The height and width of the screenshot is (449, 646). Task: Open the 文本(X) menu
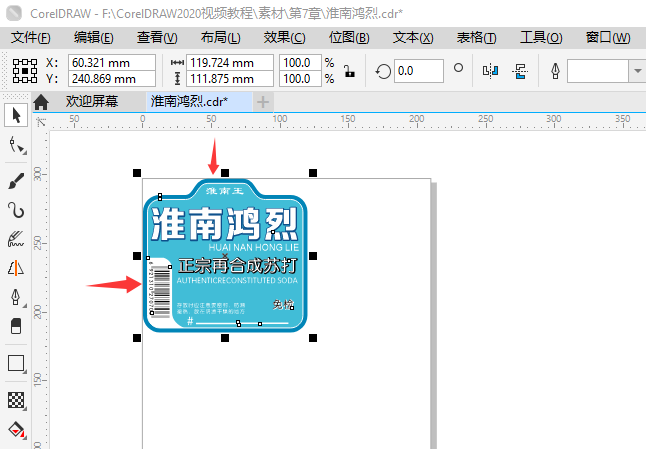[413, 37]
